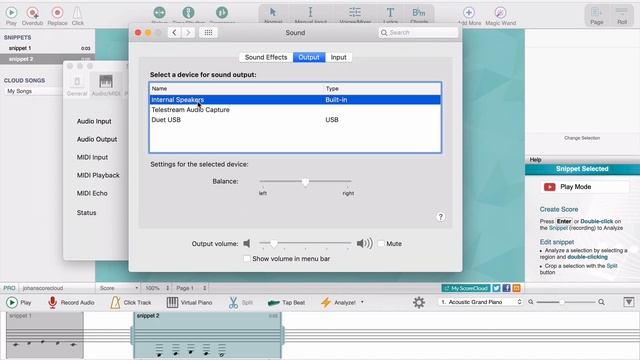Click the Overdub record icon
Viewport: 640px width, 360px height.
pyautogui.click(x=33, y=13)
